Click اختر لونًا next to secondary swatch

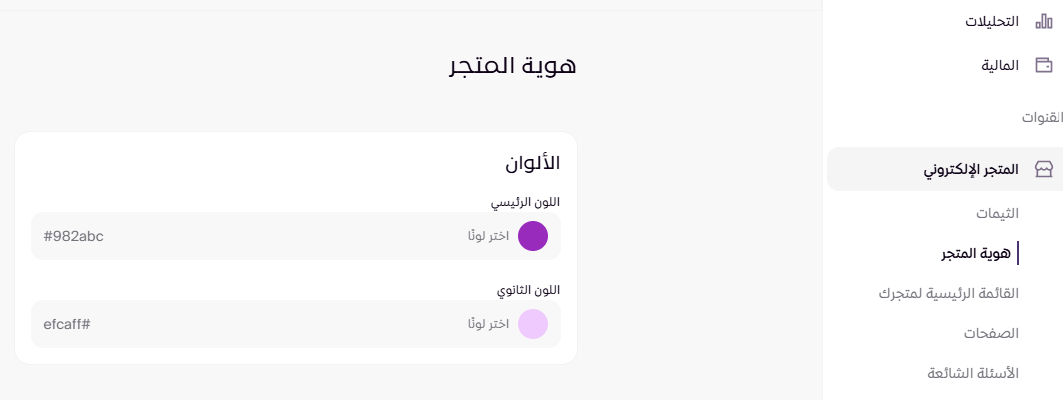click(x=488, y=324)
